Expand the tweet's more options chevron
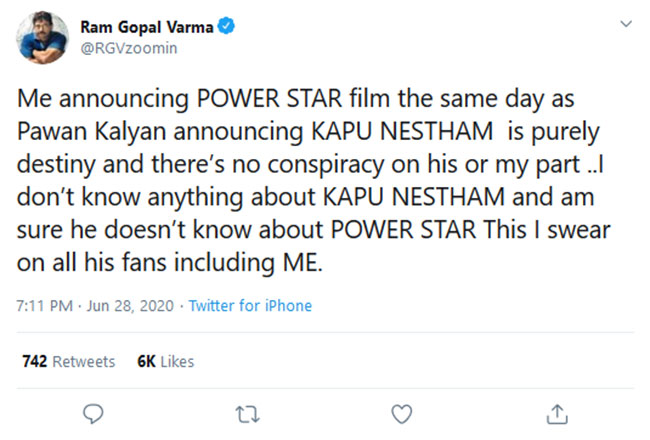Screen dimensions: 650x440 click(x=625, y=24)
